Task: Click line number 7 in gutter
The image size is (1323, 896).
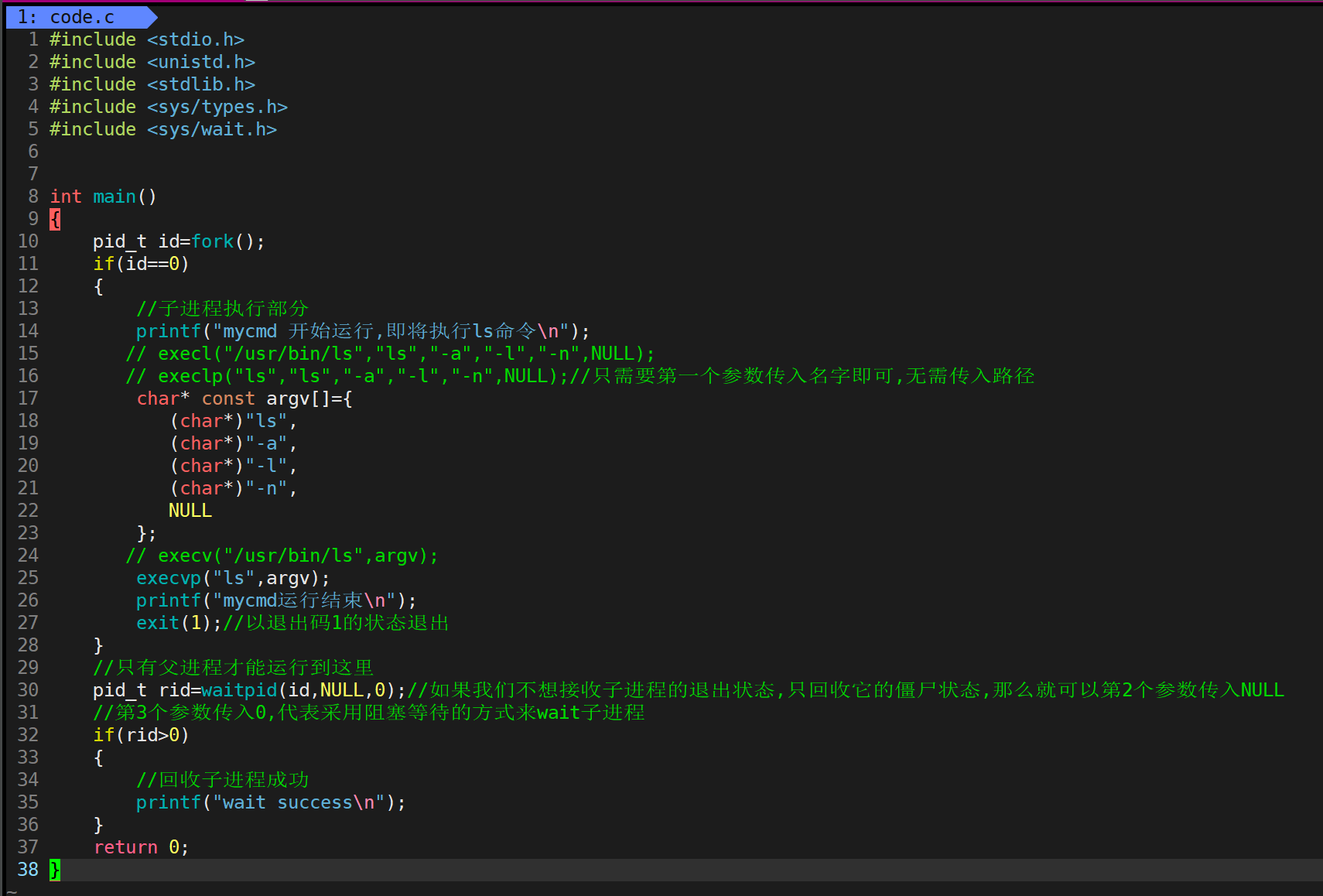Action: [x=33, y=174]
